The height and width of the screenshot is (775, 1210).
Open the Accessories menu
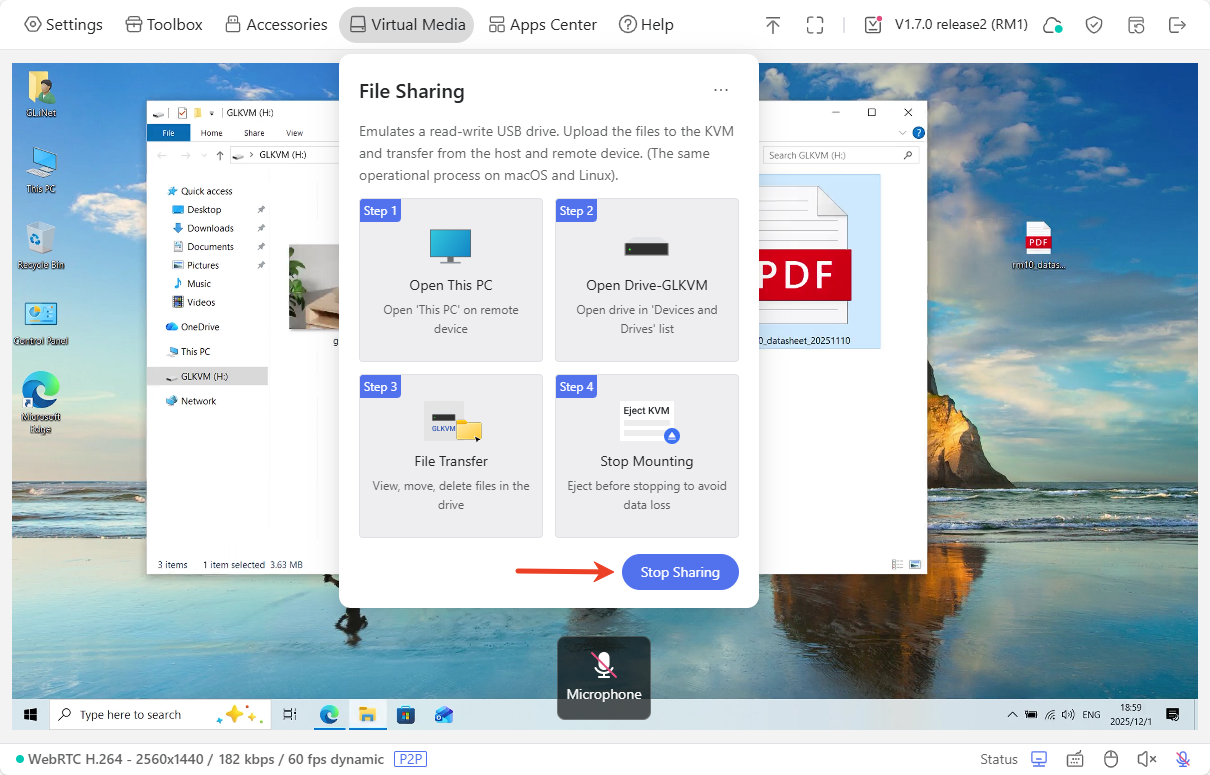(275, 25)
